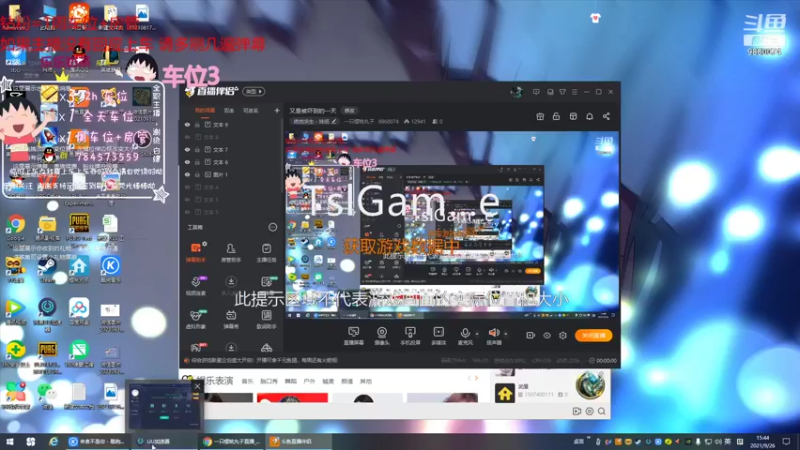Toggle visibility of layer 图片 1
800x450 pixels.
click(187, 174)
